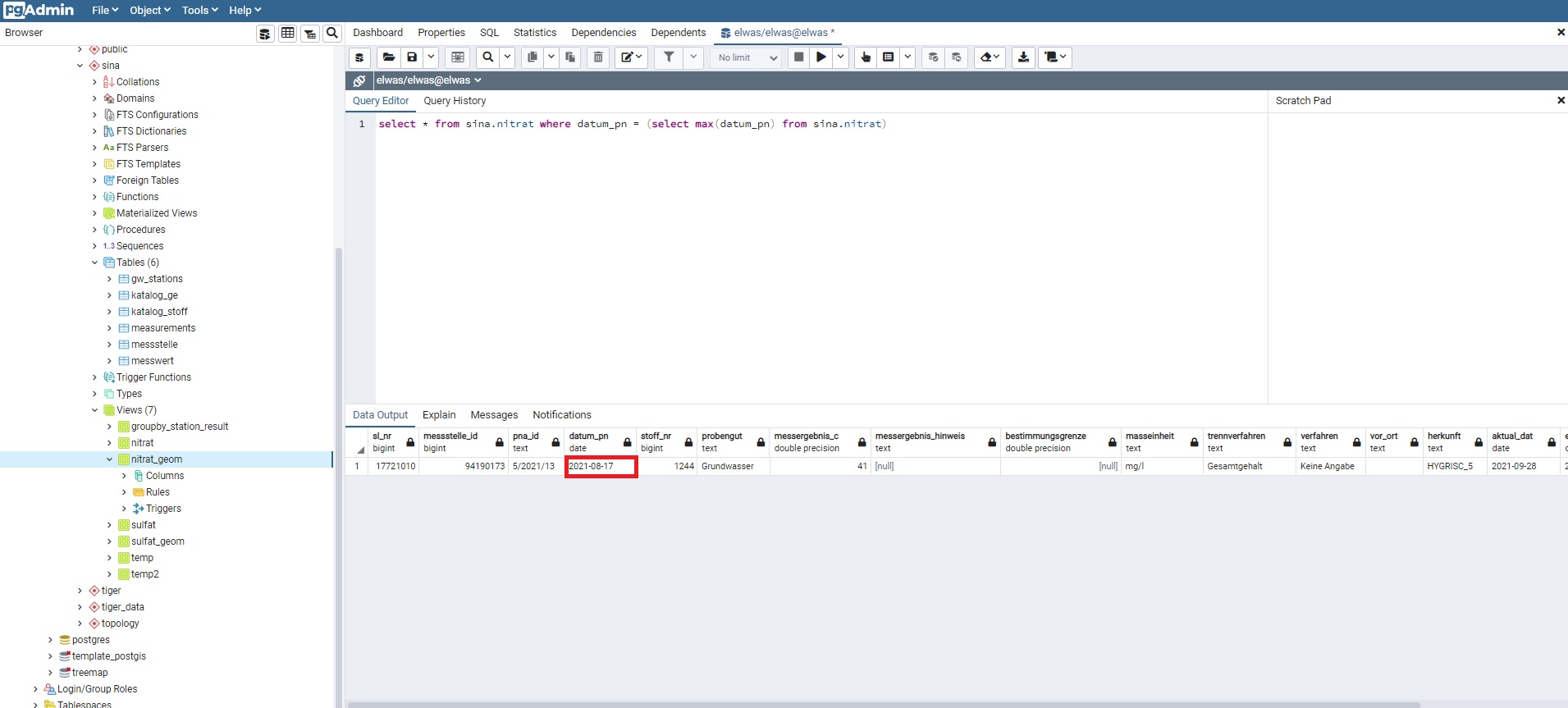Image resolution: width=1568 pixels, height=708 pixels.
Task: Click the Filter funnel icon
Action: click(x=669, y=57)
